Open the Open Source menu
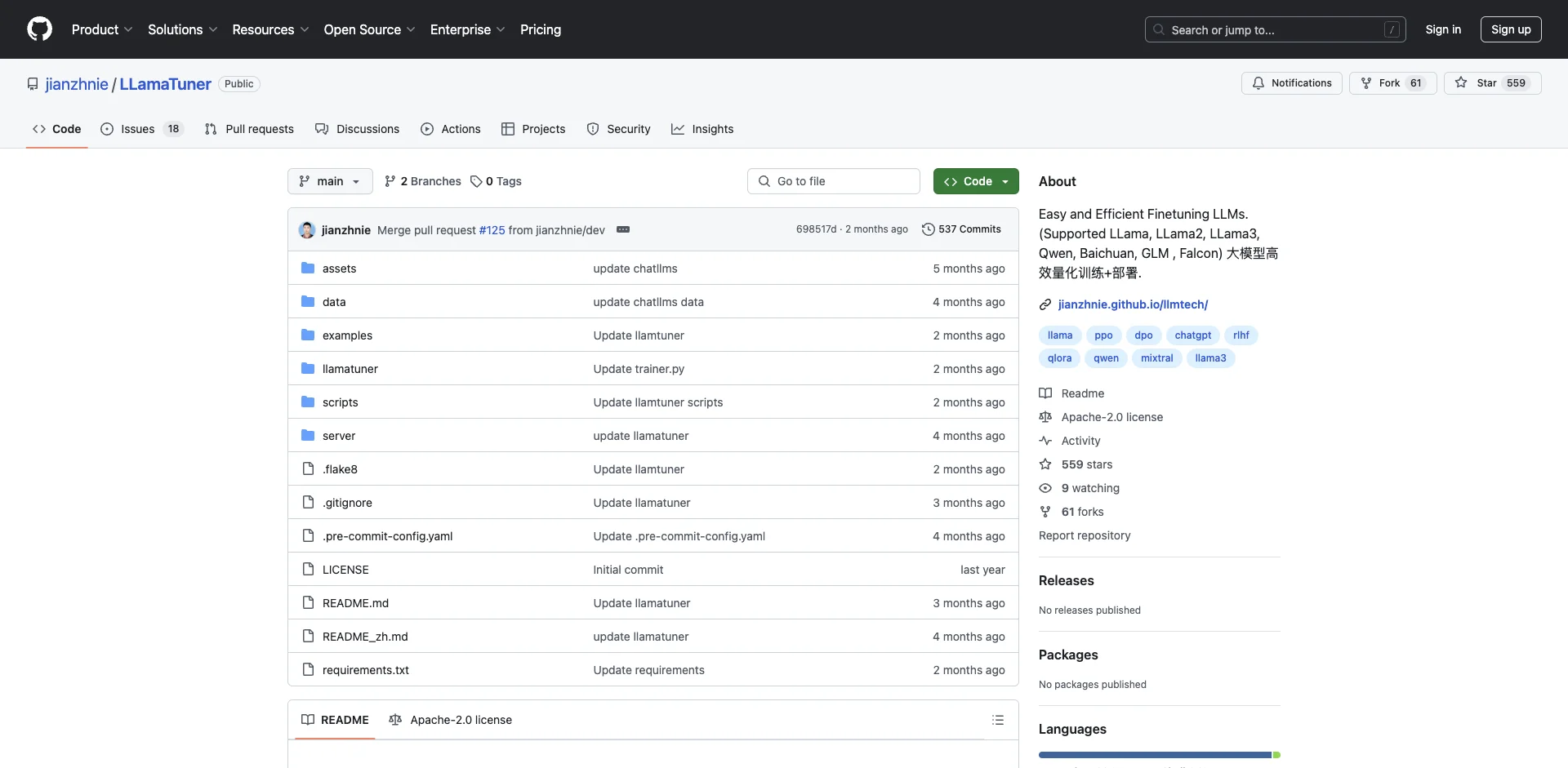The image size is (1568, 768). 369,29
